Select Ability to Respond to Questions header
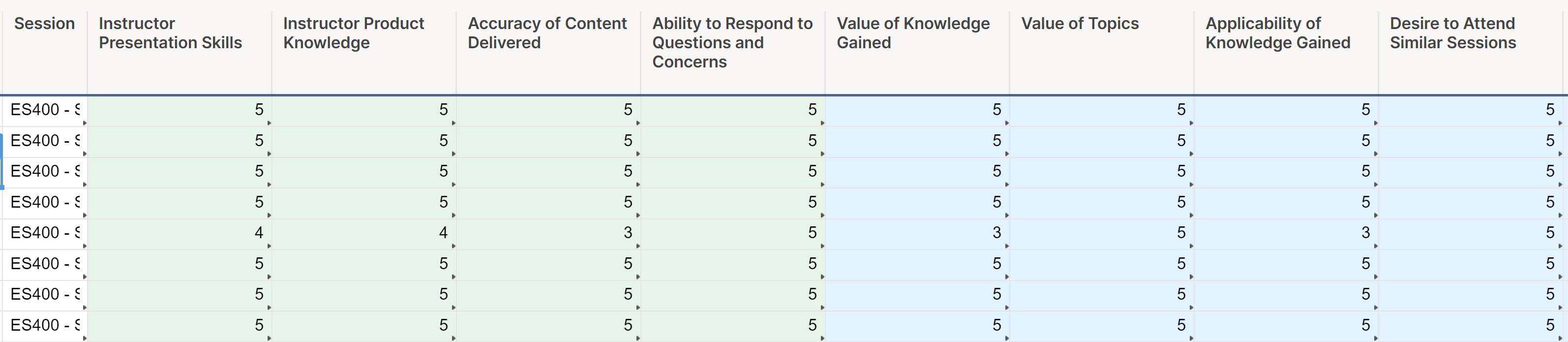This screenshot has width=1568, height=342. pos(732,43)
